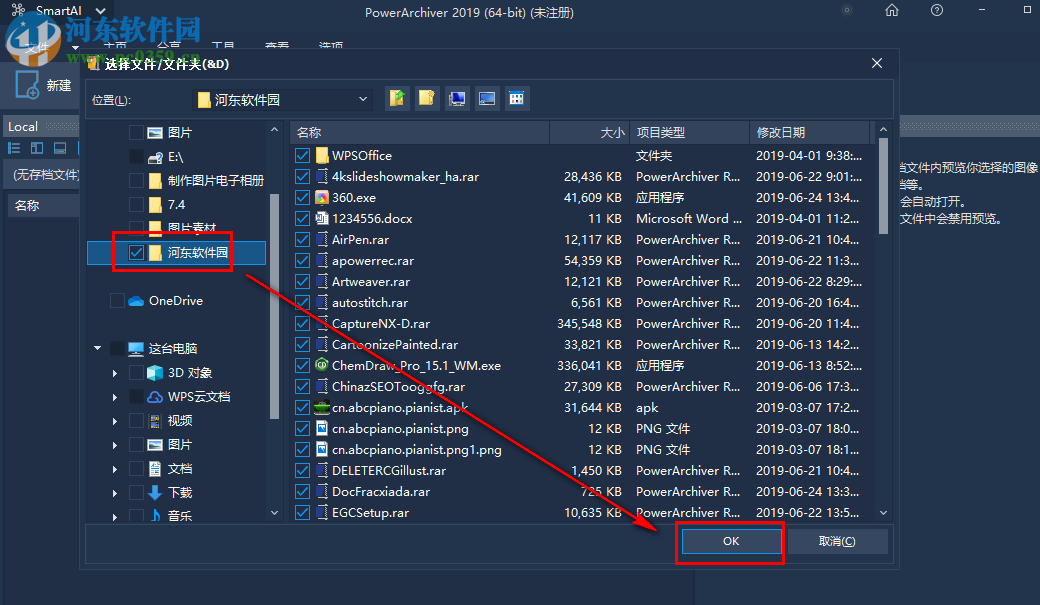Image resolution: width=1040 pixels, height=605 pixels.
Task: Open the 位置 location dropdown
Action: [x=363, y=98]
